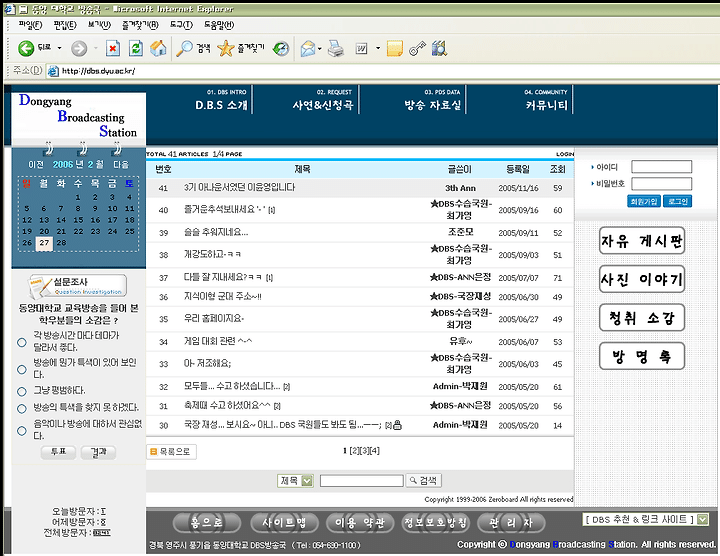The image size is (720, 556).
Task: Open dropdown arrow next to Mail icon
Action: 320,48
